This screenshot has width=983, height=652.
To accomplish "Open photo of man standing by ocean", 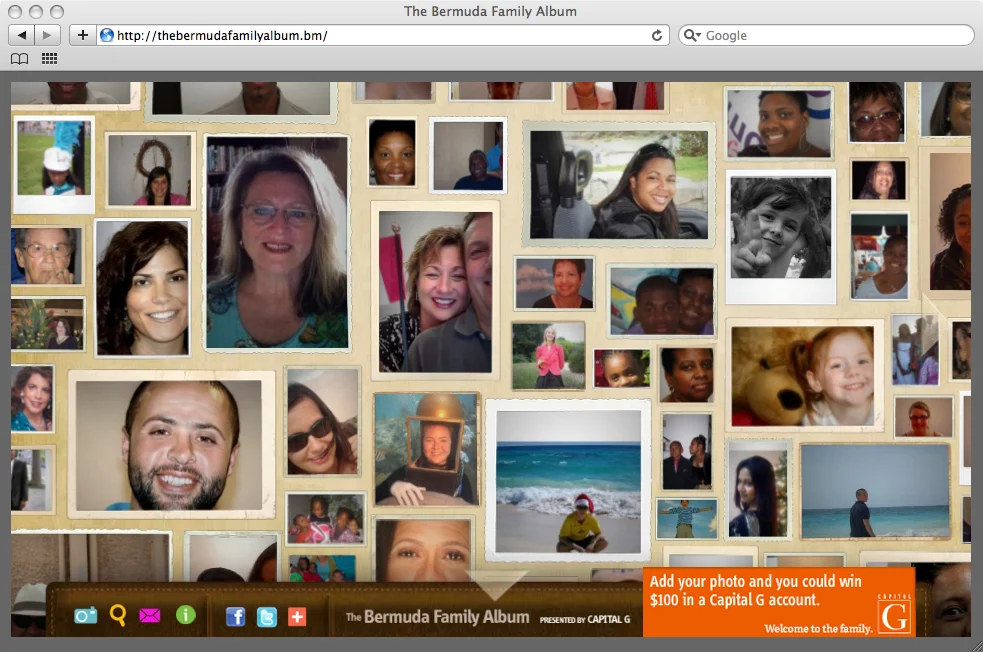I will pos(875,492).
